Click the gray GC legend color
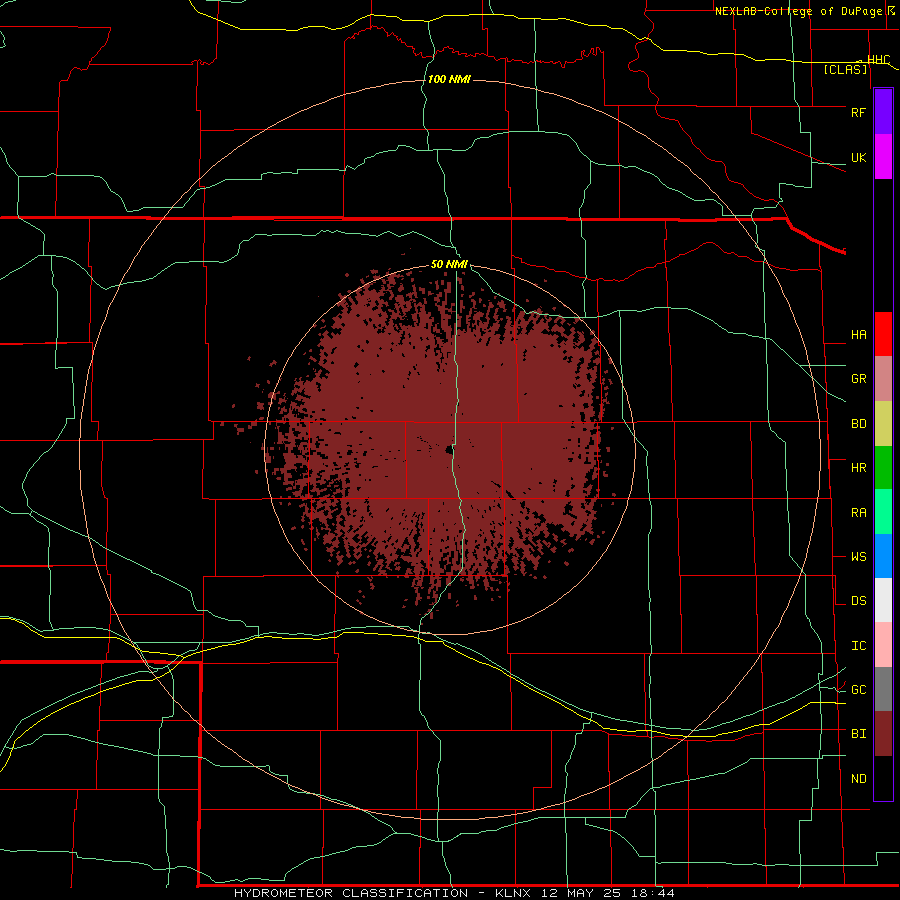 883,689
